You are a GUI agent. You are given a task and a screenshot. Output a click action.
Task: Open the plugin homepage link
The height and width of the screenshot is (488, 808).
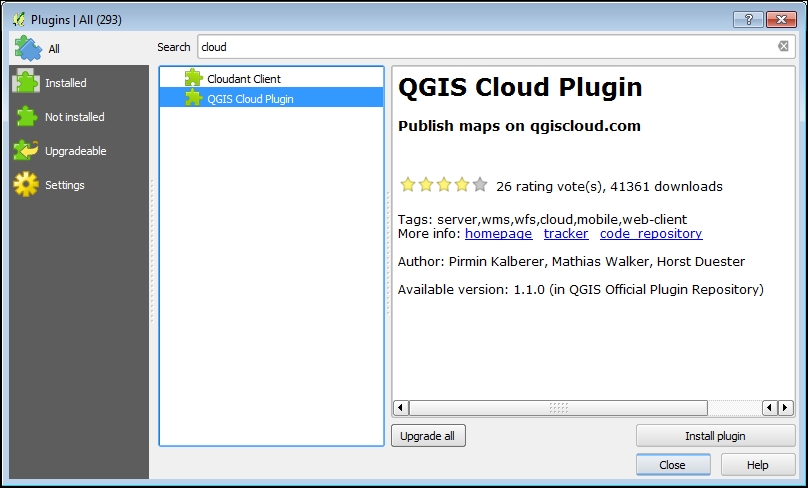498,234
